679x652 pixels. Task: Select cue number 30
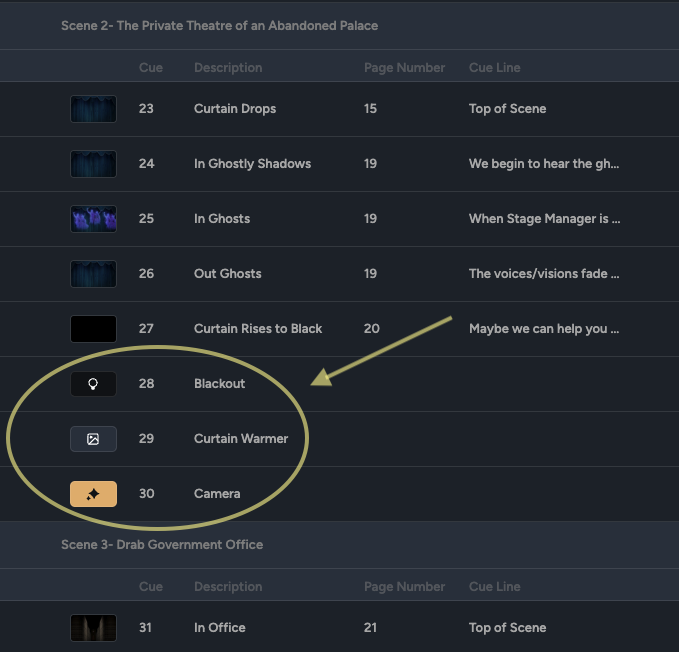tap(146, 494)
